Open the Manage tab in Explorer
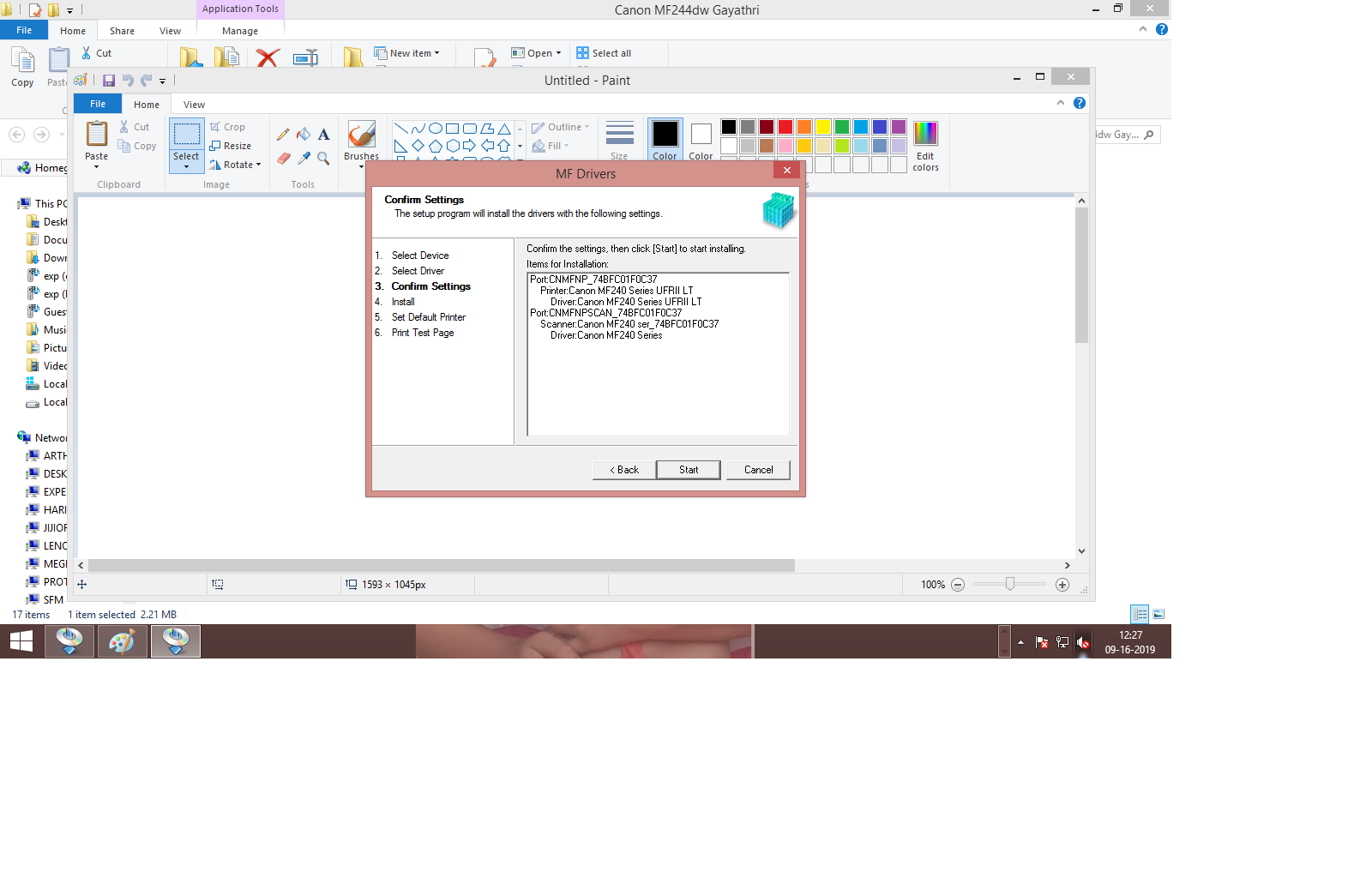The width and height of the screenshot is (1366, 896). [240, 31]
